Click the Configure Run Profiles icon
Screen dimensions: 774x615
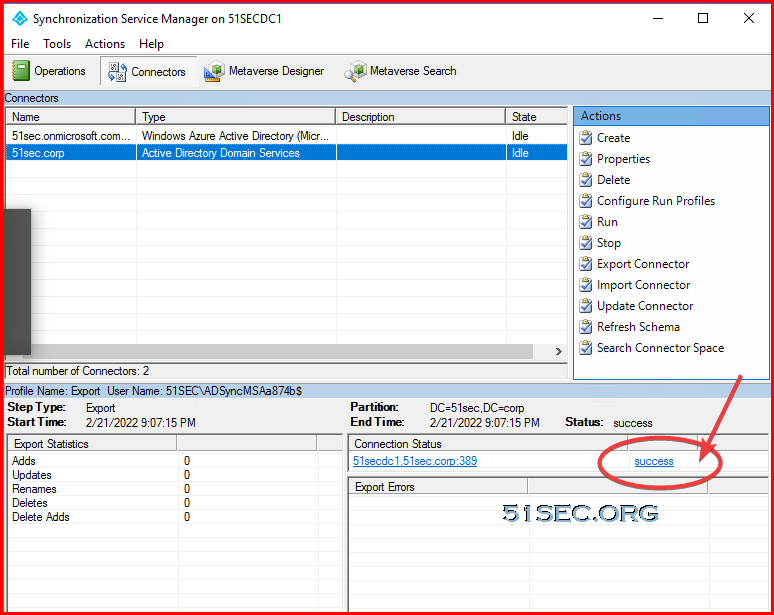point(586,201)
